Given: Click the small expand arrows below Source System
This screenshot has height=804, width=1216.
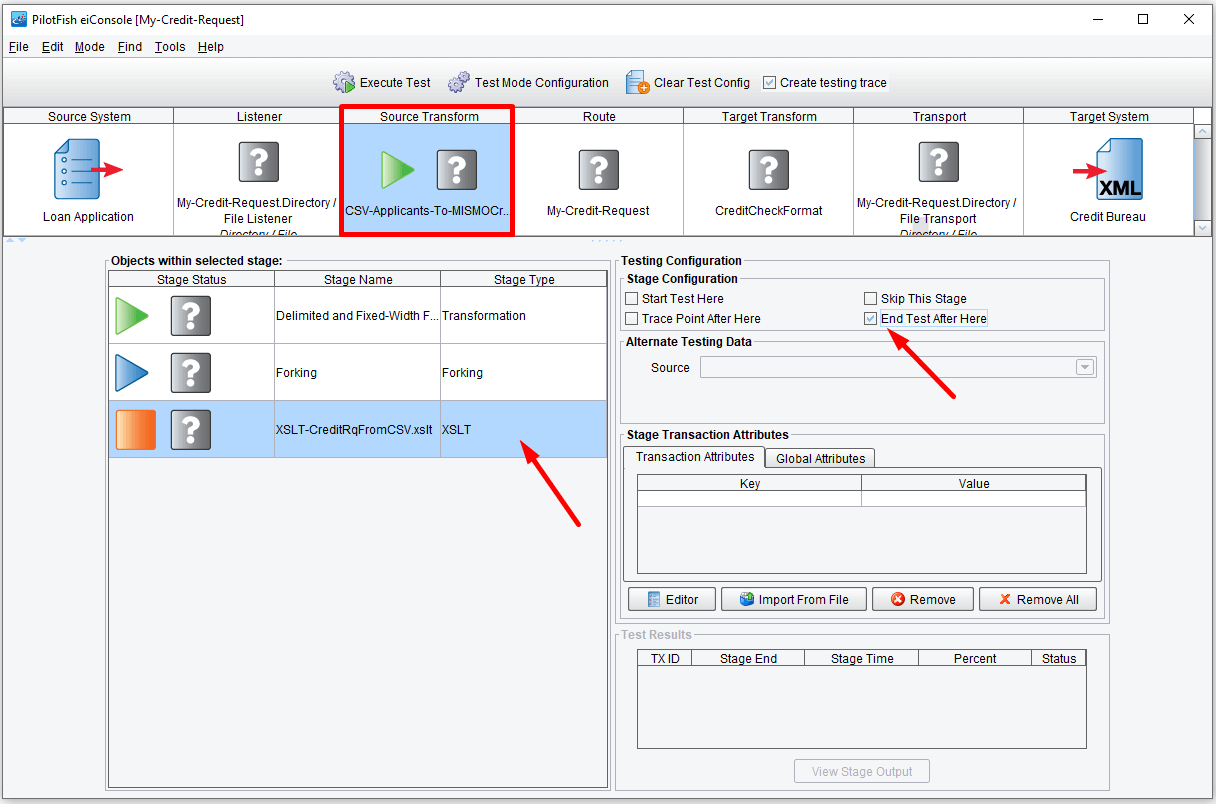Looking at the screenshot, I should (x=17, y=241).
